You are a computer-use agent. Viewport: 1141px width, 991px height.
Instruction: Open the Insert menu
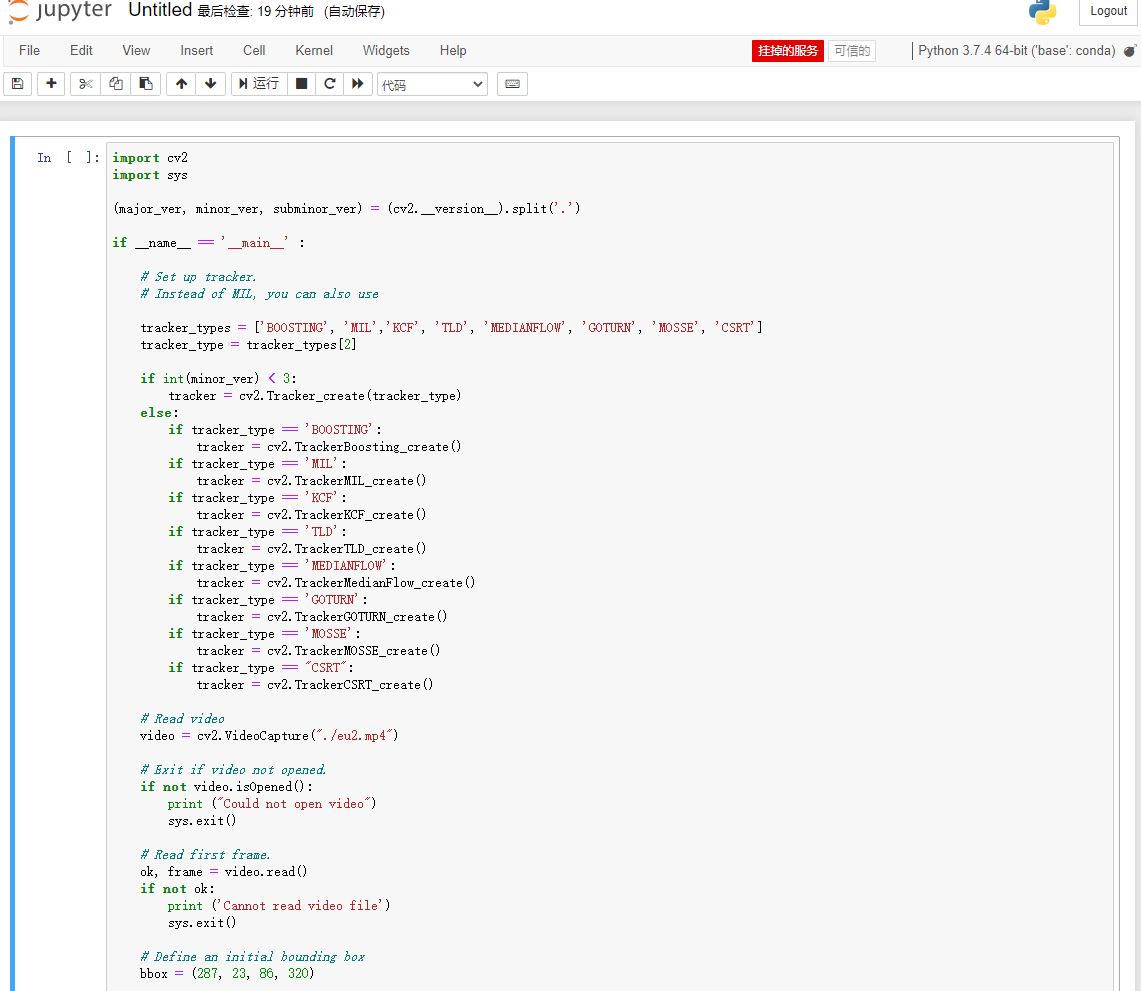pos(196,50)
